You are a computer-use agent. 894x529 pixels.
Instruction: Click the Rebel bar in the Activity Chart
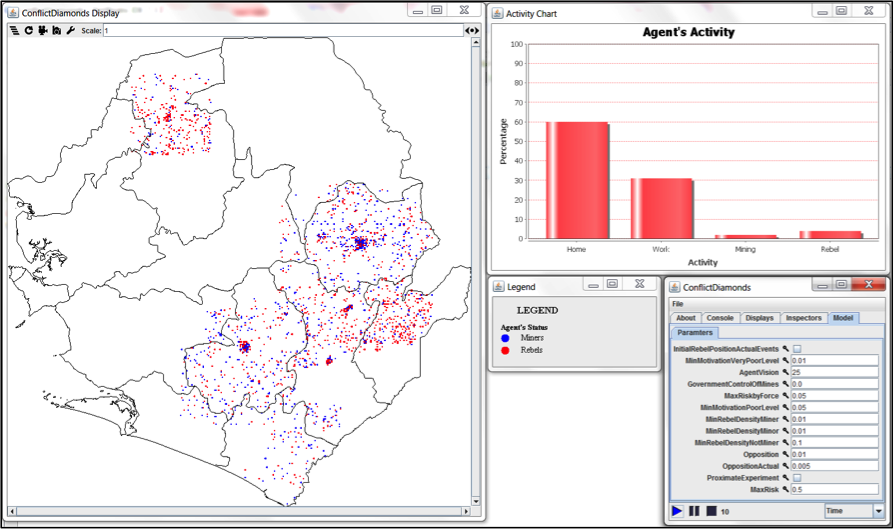click(831, 235)
